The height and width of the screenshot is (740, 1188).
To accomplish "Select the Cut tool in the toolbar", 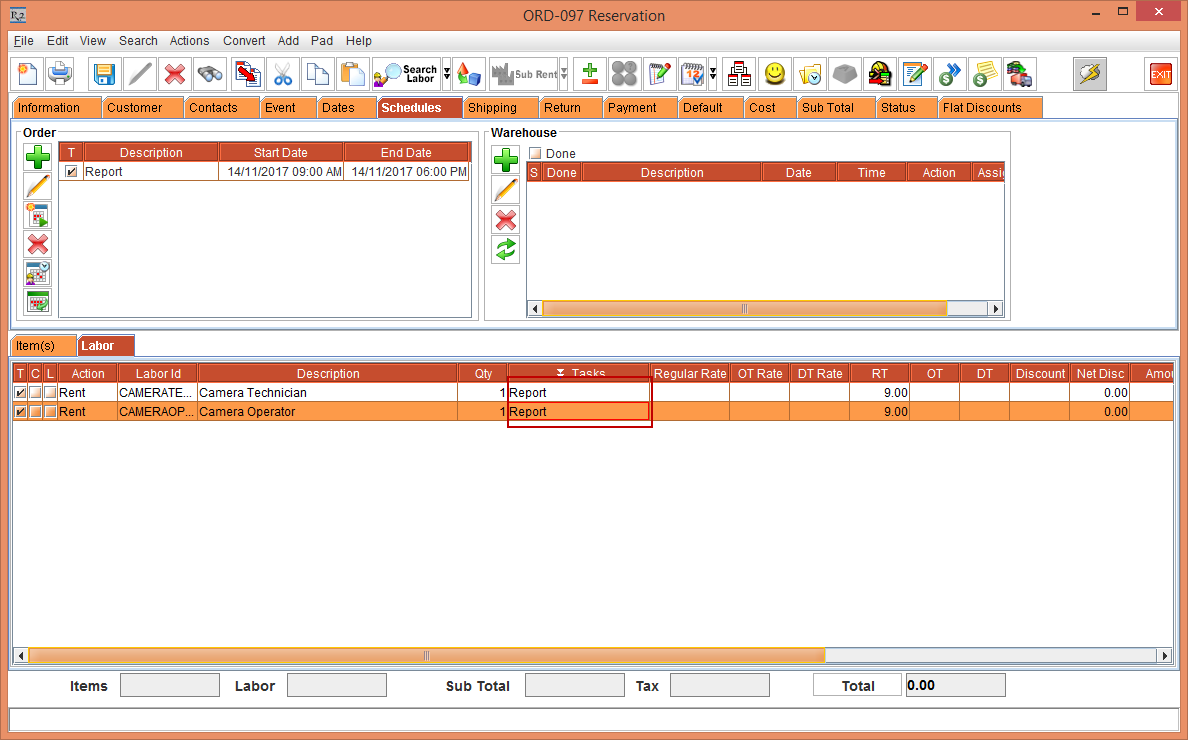I will [x=283, y=74].
